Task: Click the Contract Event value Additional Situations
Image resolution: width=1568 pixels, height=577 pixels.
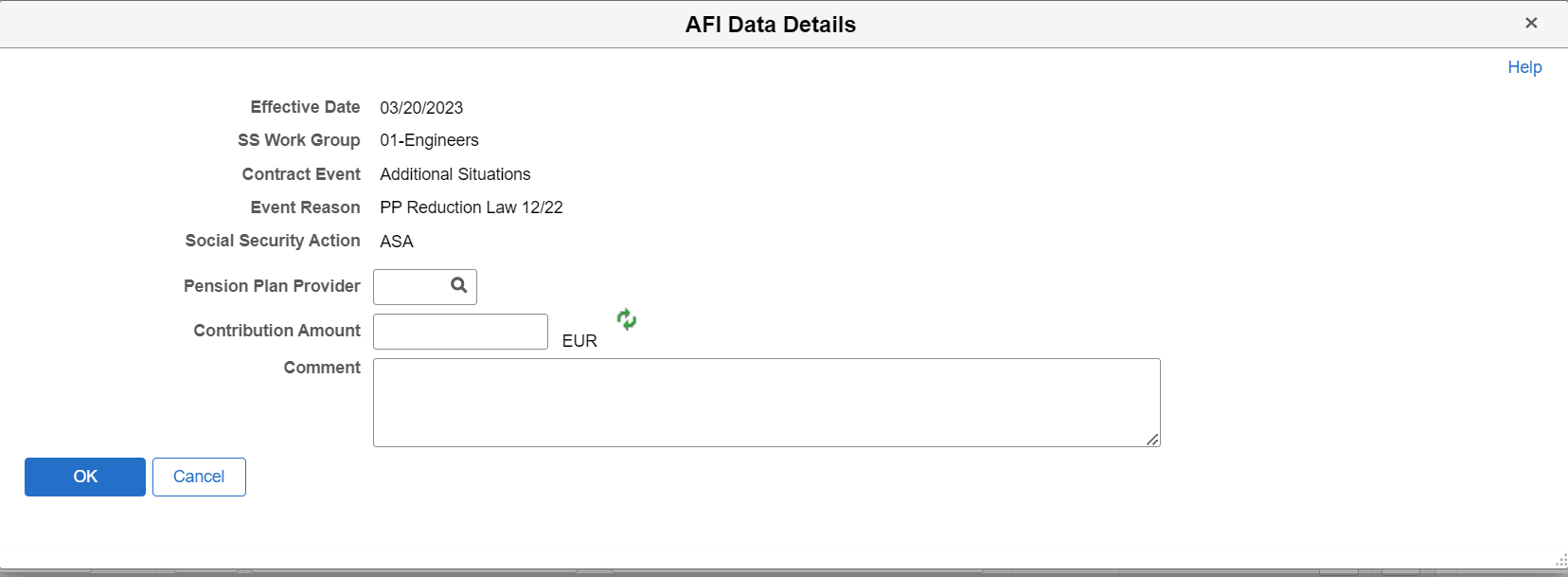Action: (454, 173)
